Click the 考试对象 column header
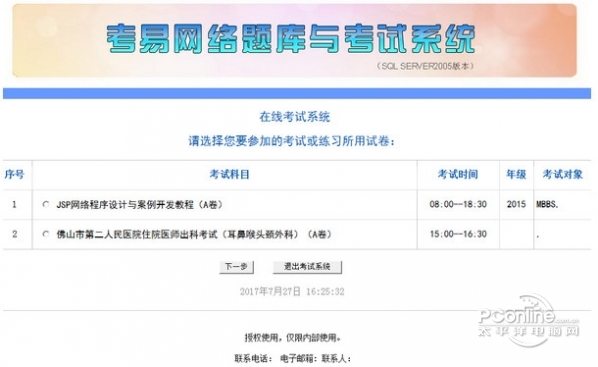Screen dimensions: 598x367 pos(563,174)
